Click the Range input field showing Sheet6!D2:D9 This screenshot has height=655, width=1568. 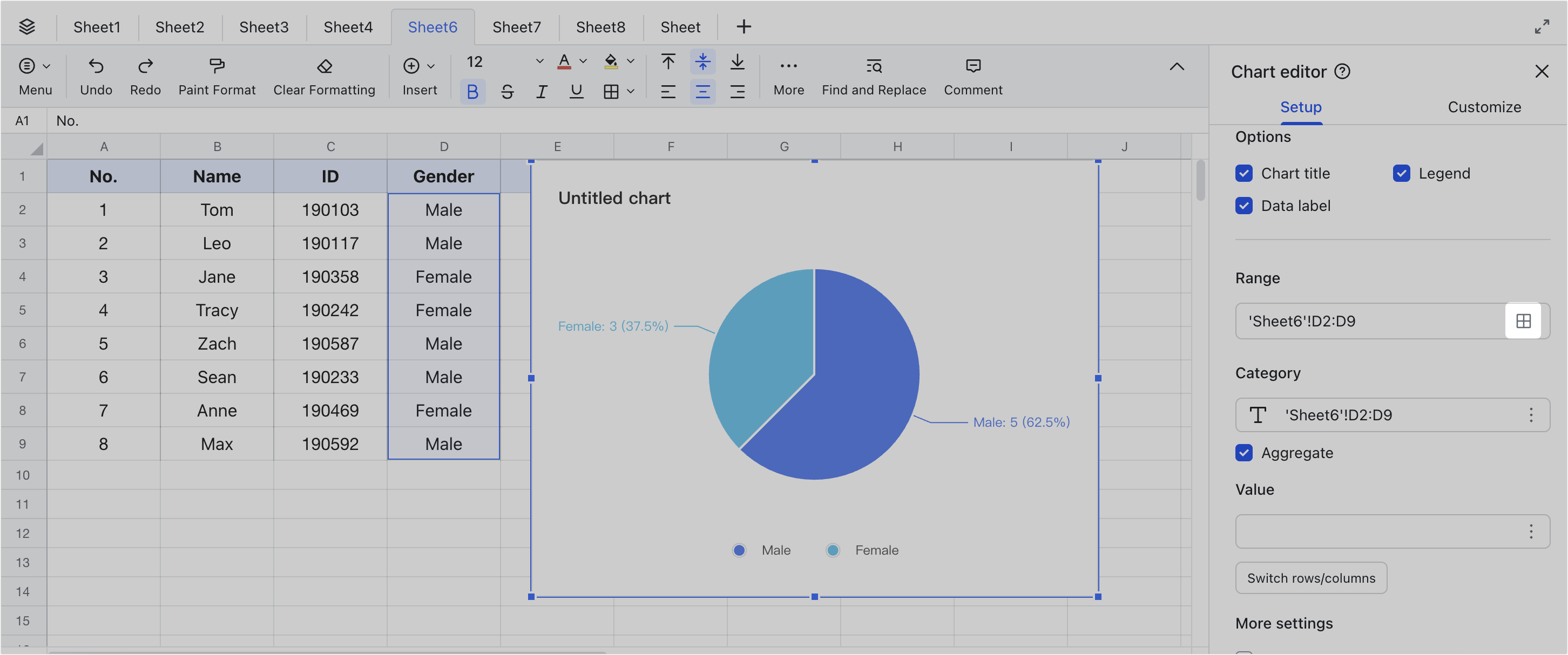click(1339, 320)
